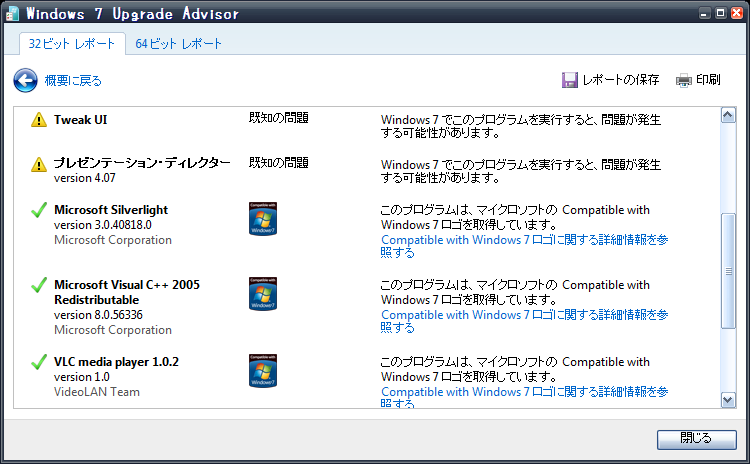Viewport: 750px width, 464px height.
Task: Click VideoLAN Team publisher text
Action: point(97,392)
